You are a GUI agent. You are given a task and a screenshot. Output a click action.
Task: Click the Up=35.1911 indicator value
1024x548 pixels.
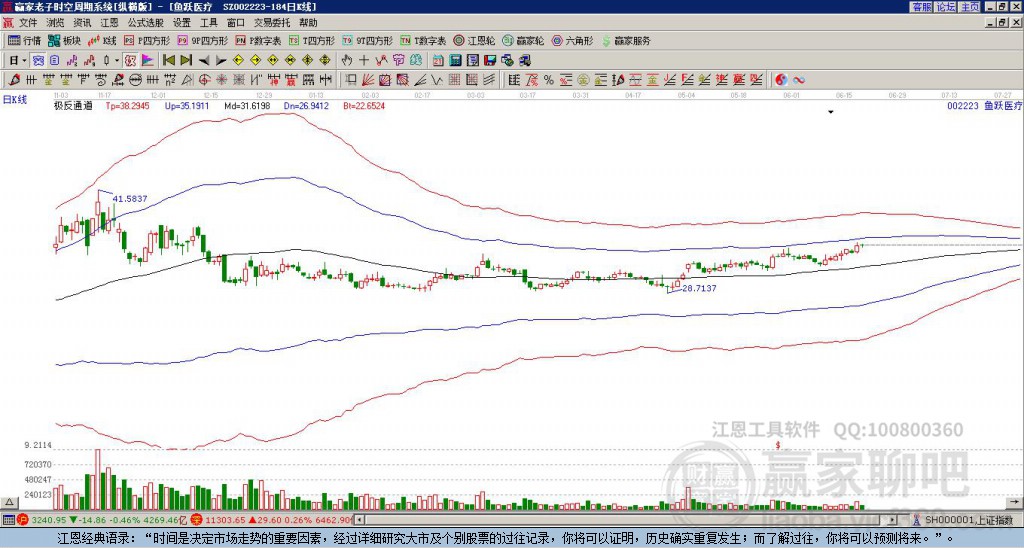187,105
